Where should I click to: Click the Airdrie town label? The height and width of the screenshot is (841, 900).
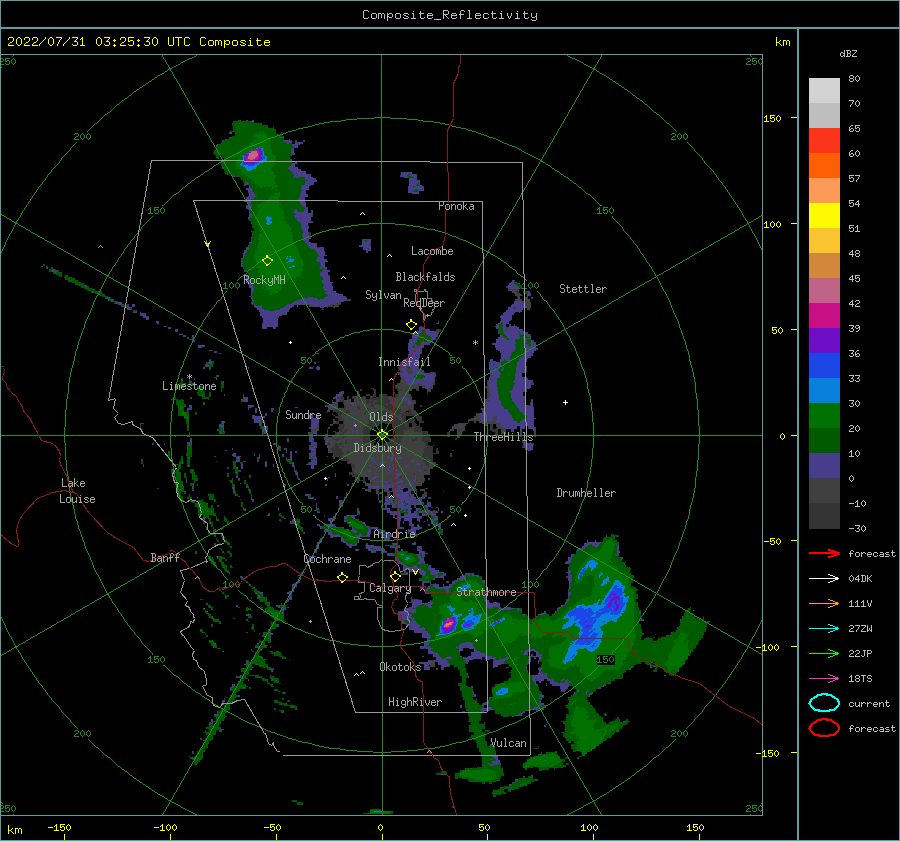click(394, 534)
